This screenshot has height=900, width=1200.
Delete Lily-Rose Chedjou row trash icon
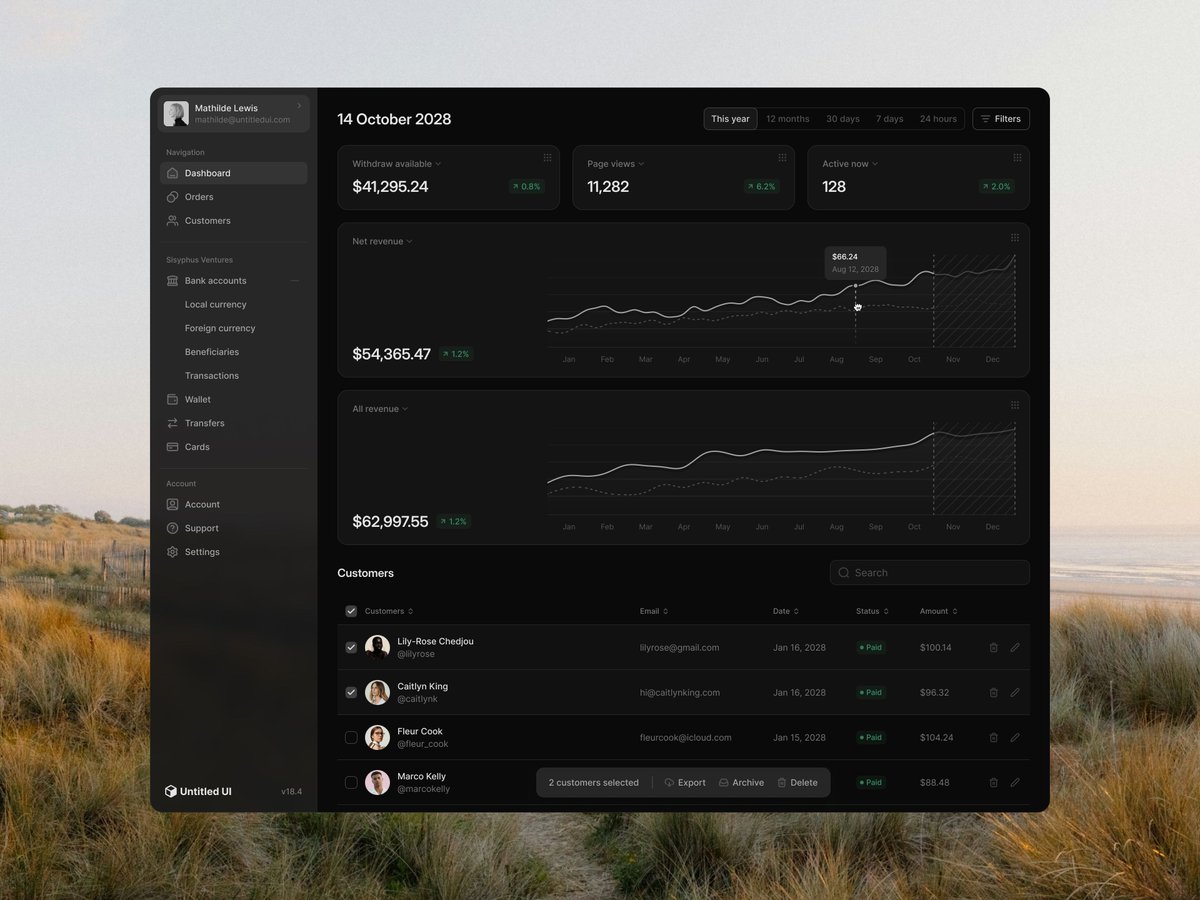[x=994, y=648]
